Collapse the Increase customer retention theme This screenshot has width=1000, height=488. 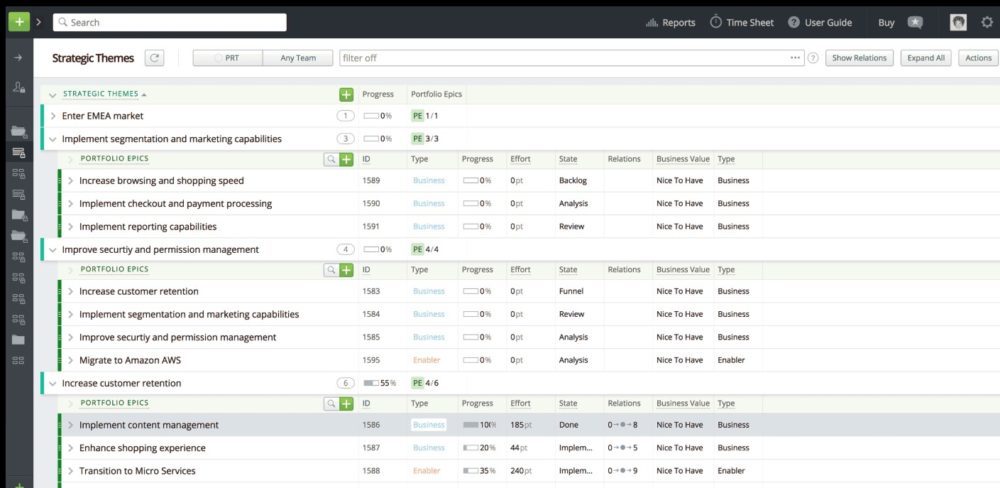coord(53,383)
